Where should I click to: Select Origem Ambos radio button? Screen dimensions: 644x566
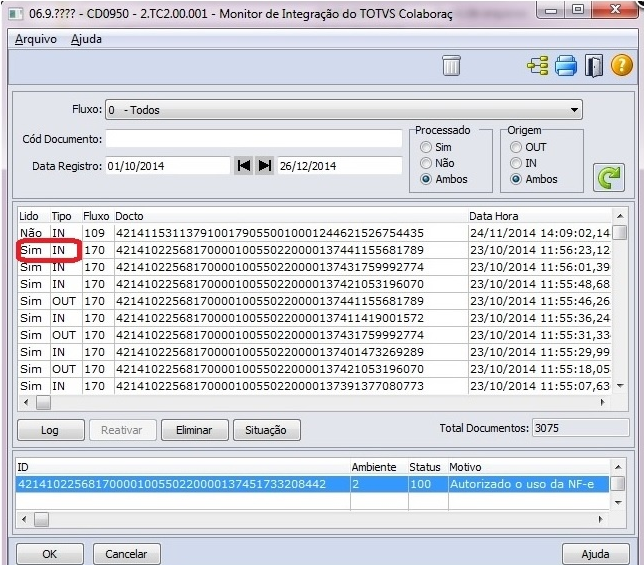click(x=516, y=179)
